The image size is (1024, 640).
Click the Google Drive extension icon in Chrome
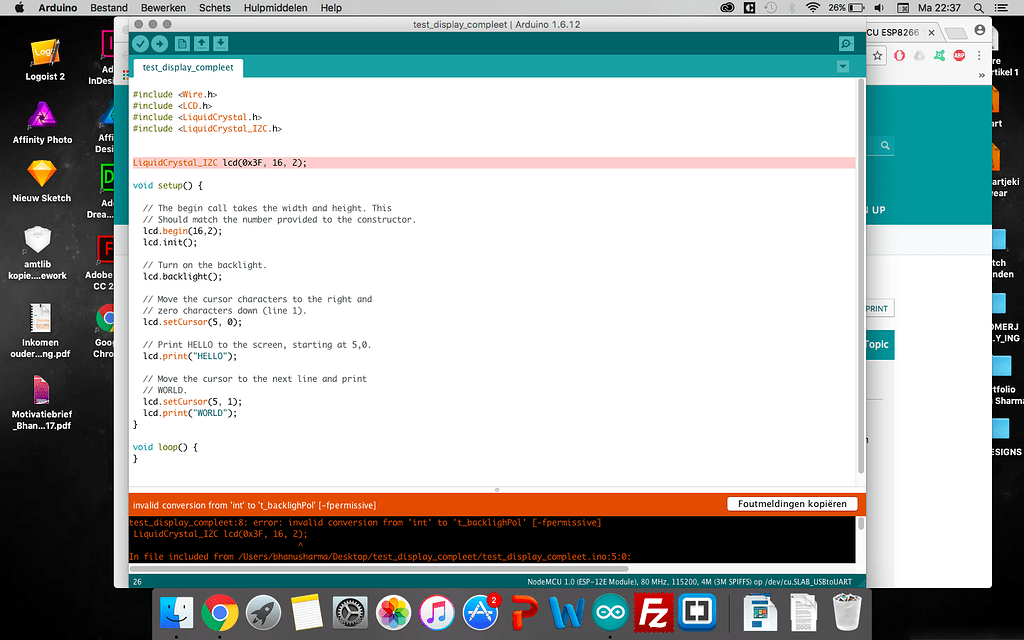919,56
